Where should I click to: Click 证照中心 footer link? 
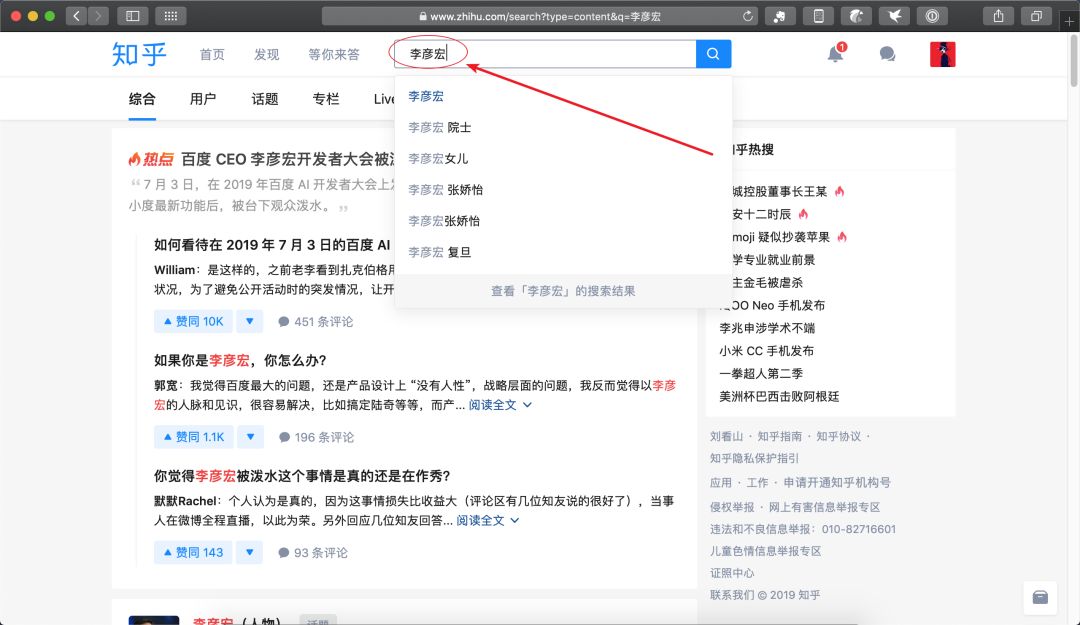point(732,573)
